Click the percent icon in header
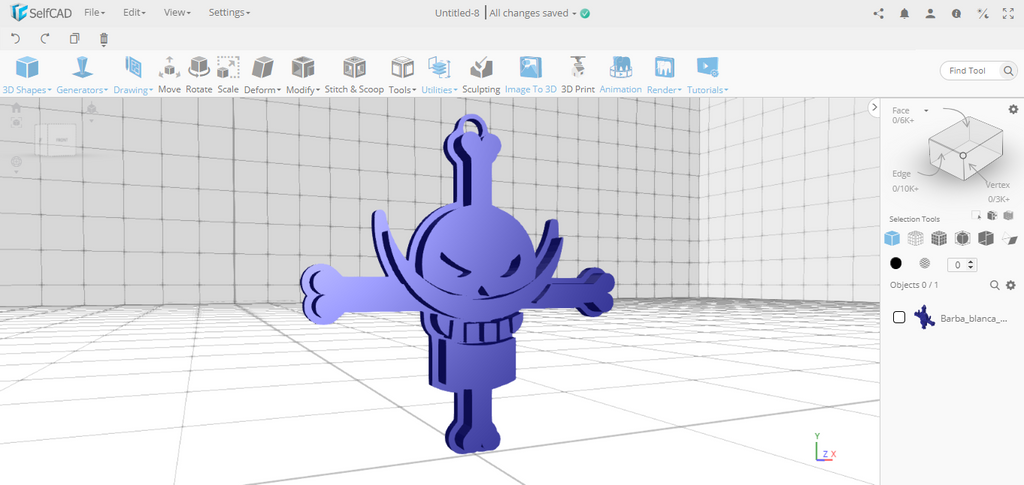This screenshot has height=485, width=1024. [x=982, y=13]
